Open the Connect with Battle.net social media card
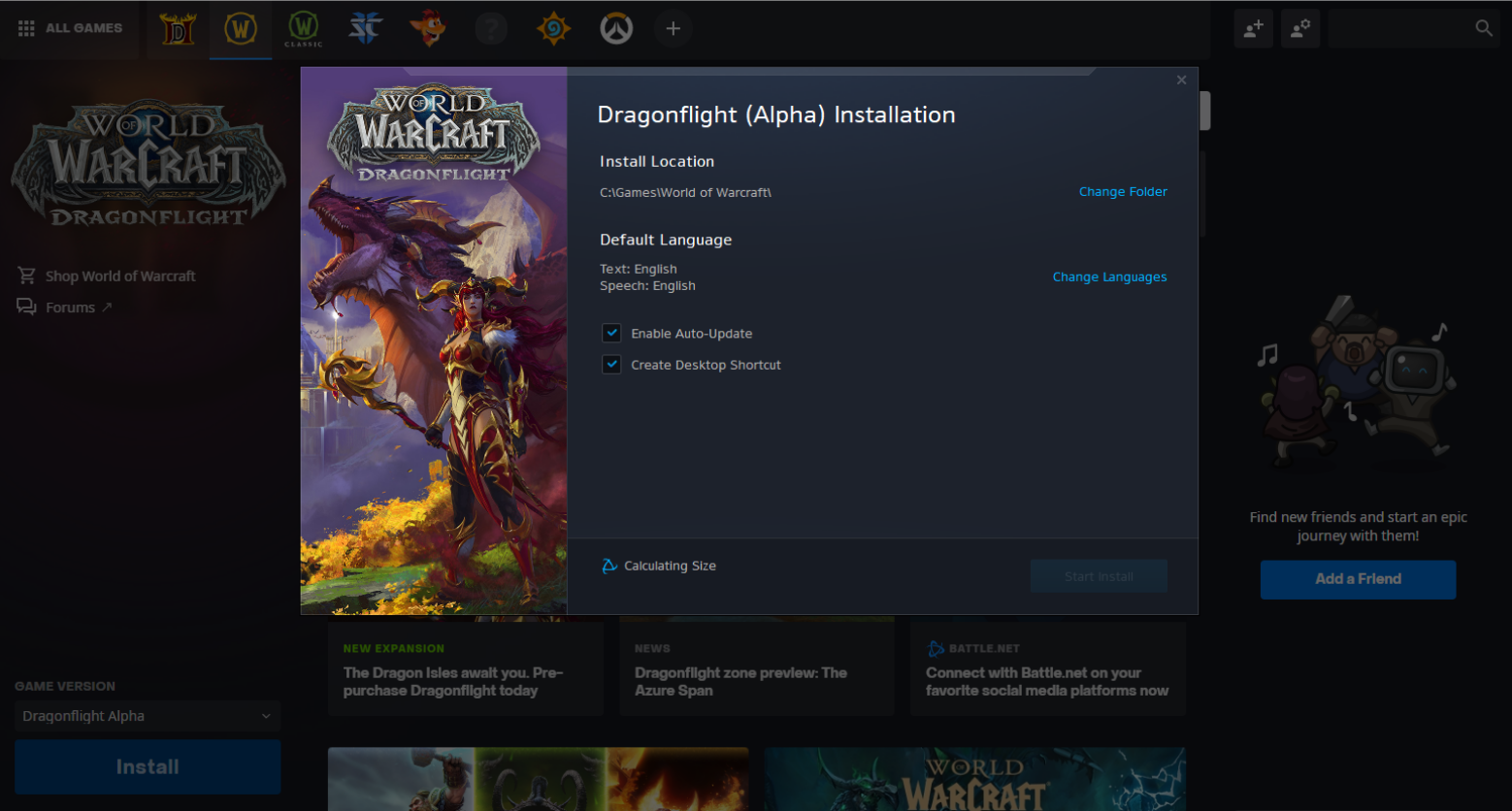Screen dimensions: 1512x811 [1048, 669]
